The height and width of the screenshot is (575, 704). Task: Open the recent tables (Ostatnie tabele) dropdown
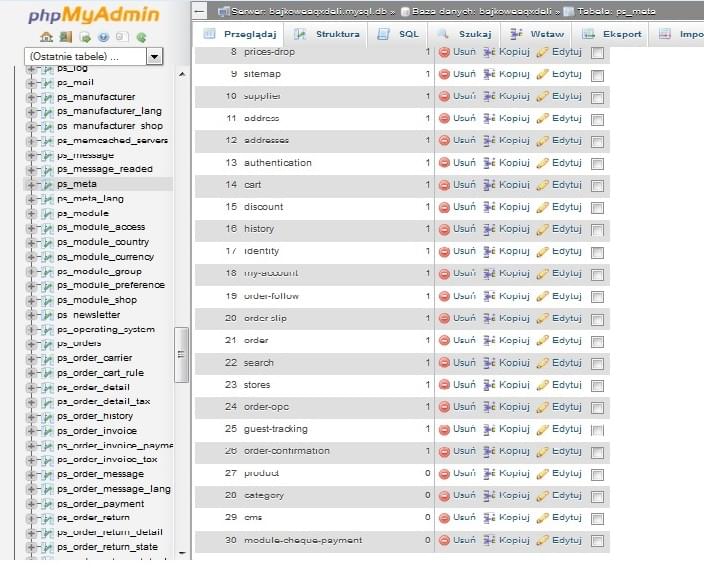pos(154,57)
